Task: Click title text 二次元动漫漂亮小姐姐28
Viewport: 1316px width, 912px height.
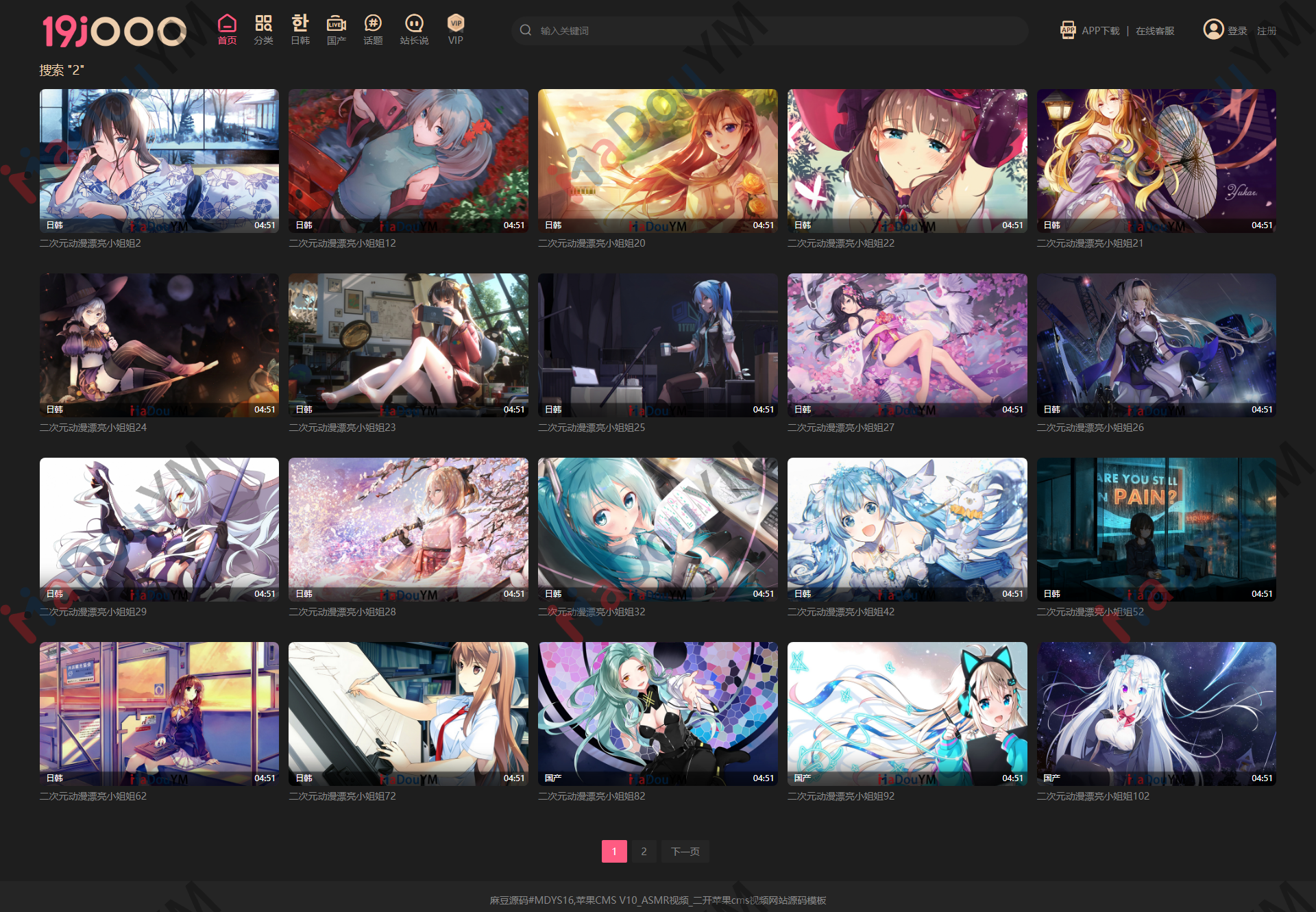Action: (x=342, y=612)
